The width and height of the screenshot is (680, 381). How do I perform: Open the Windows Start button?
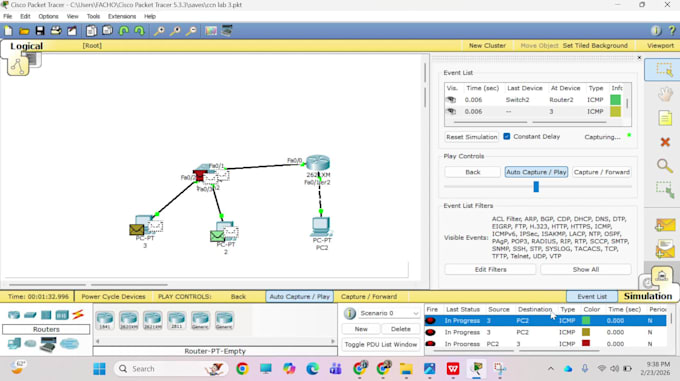(x=99, y=369)
